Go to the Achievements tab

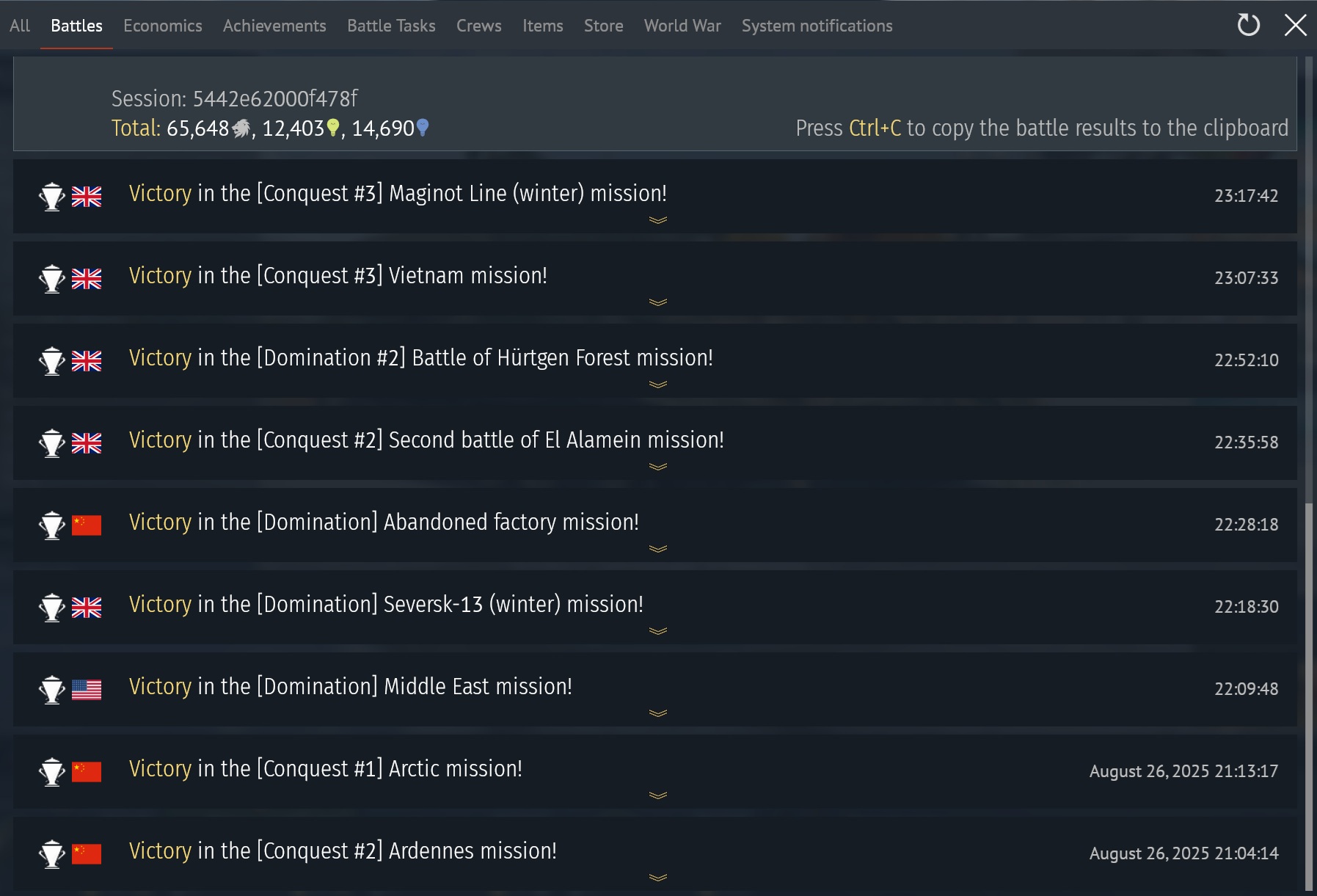[x=274, y=26]
